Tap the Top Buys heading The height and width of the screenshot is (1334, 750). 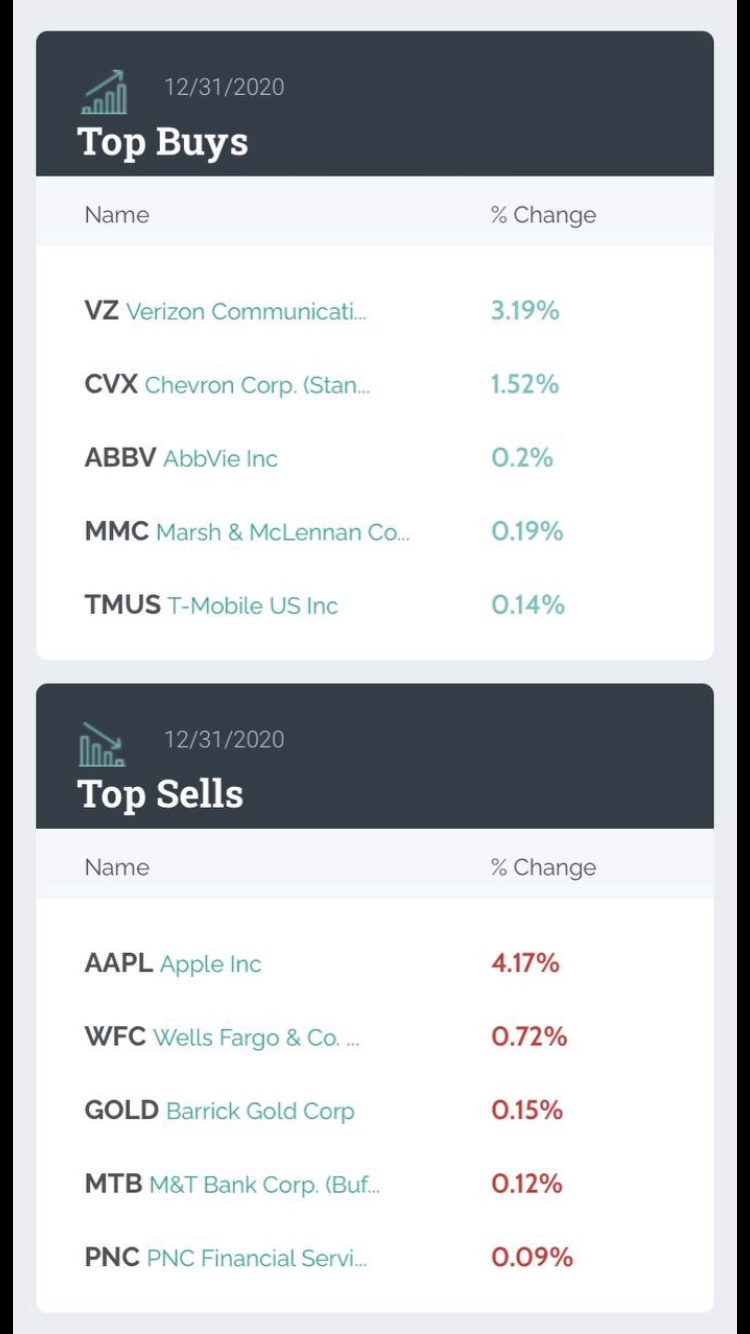(163, 142)
